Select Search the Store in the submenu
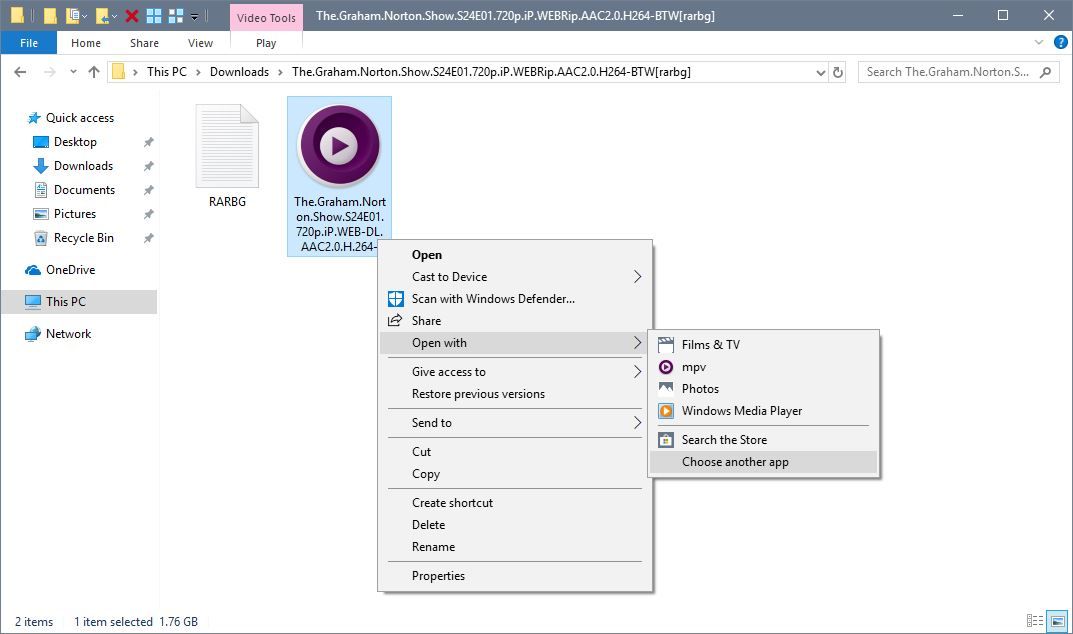This screenshot has width=1073, height=634. coord(764,440)
